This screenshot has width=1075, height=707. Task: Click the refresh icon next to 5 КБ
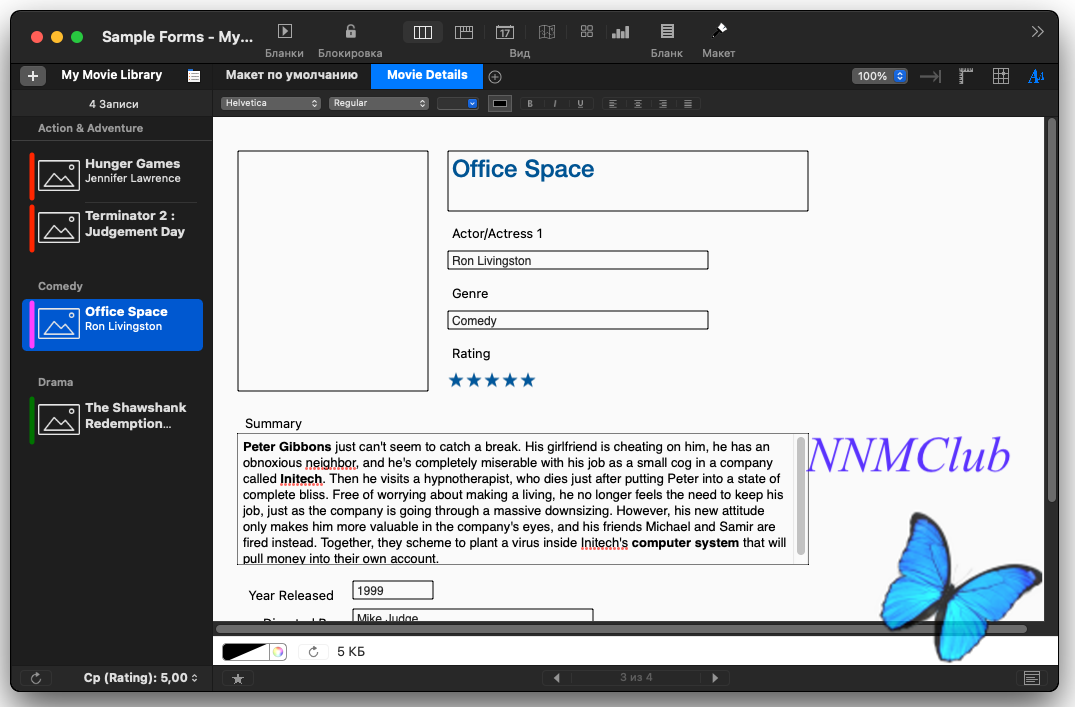tap(313, 651)
